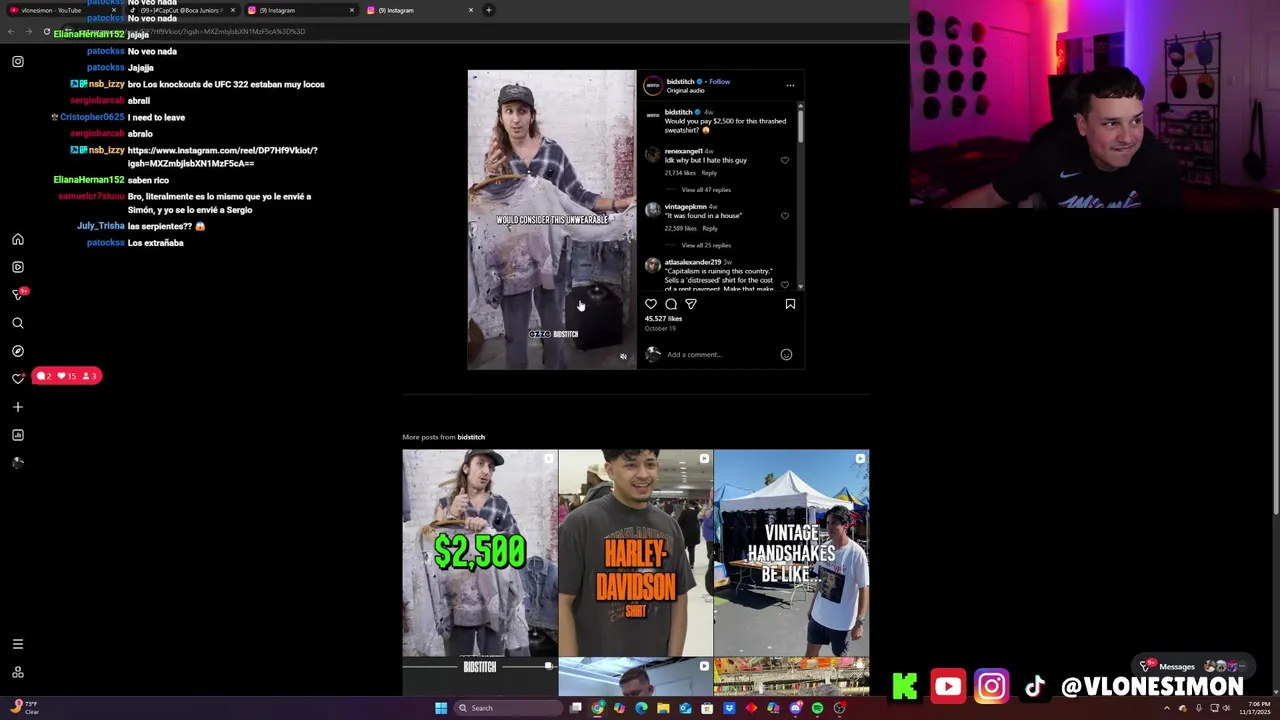Open renexangel1's profile link
Screen dimensions: 1280x720
coord(683,151)
